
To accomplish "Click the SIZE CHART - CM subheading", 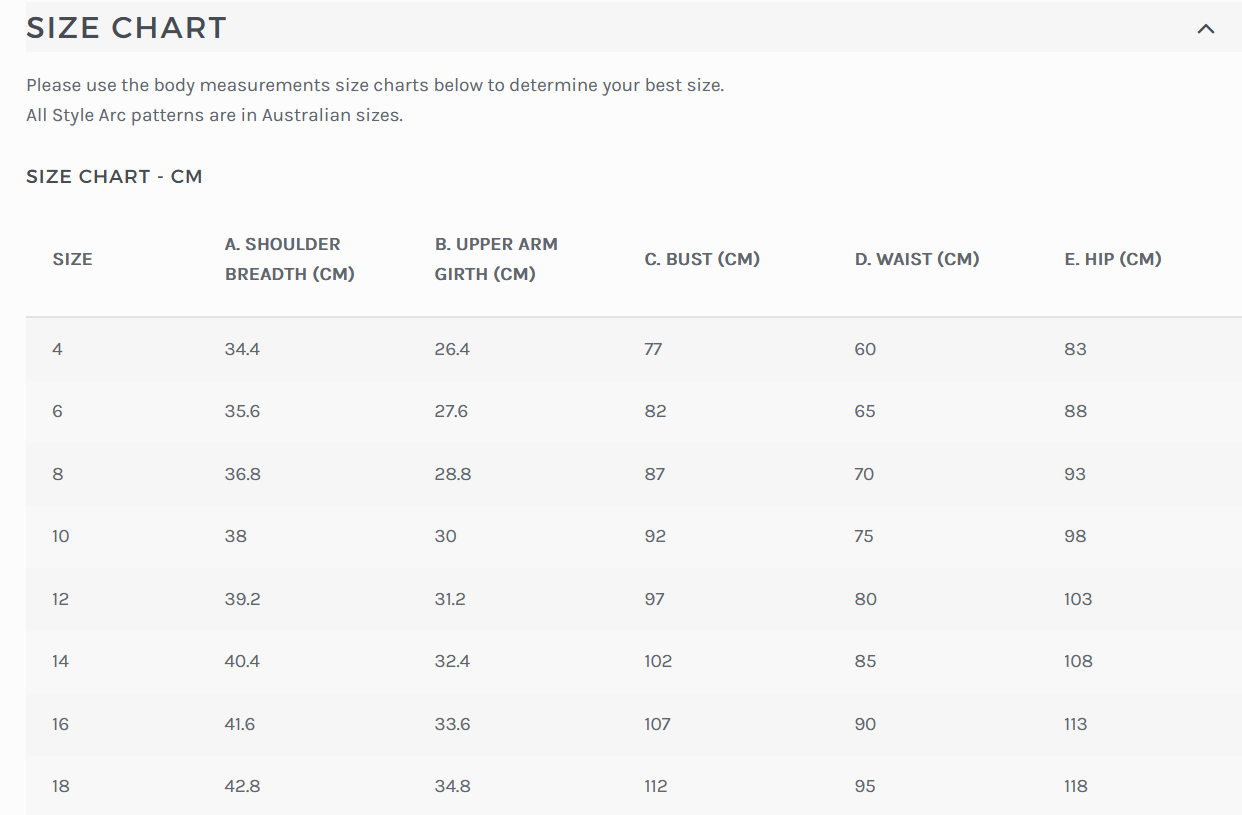I will pyautogui.click(x=113, y=176).
